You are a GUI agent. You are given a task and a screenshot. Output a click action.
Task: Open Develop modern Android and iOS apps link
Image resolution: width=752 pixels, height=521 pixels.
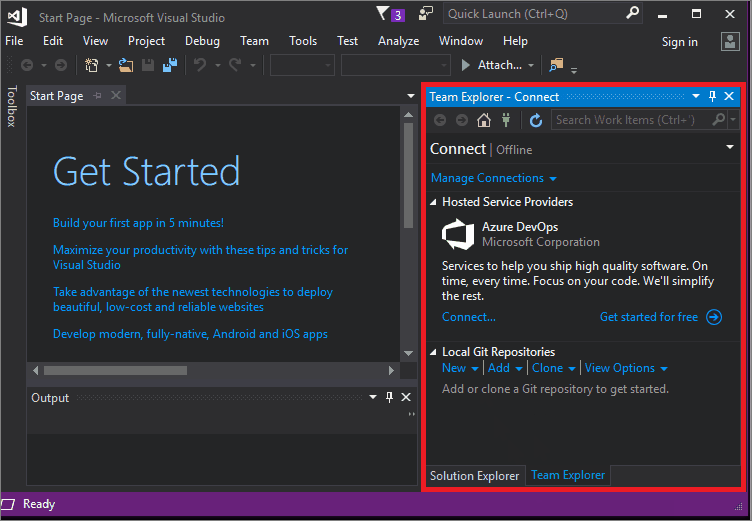click(x=190, y=334)
